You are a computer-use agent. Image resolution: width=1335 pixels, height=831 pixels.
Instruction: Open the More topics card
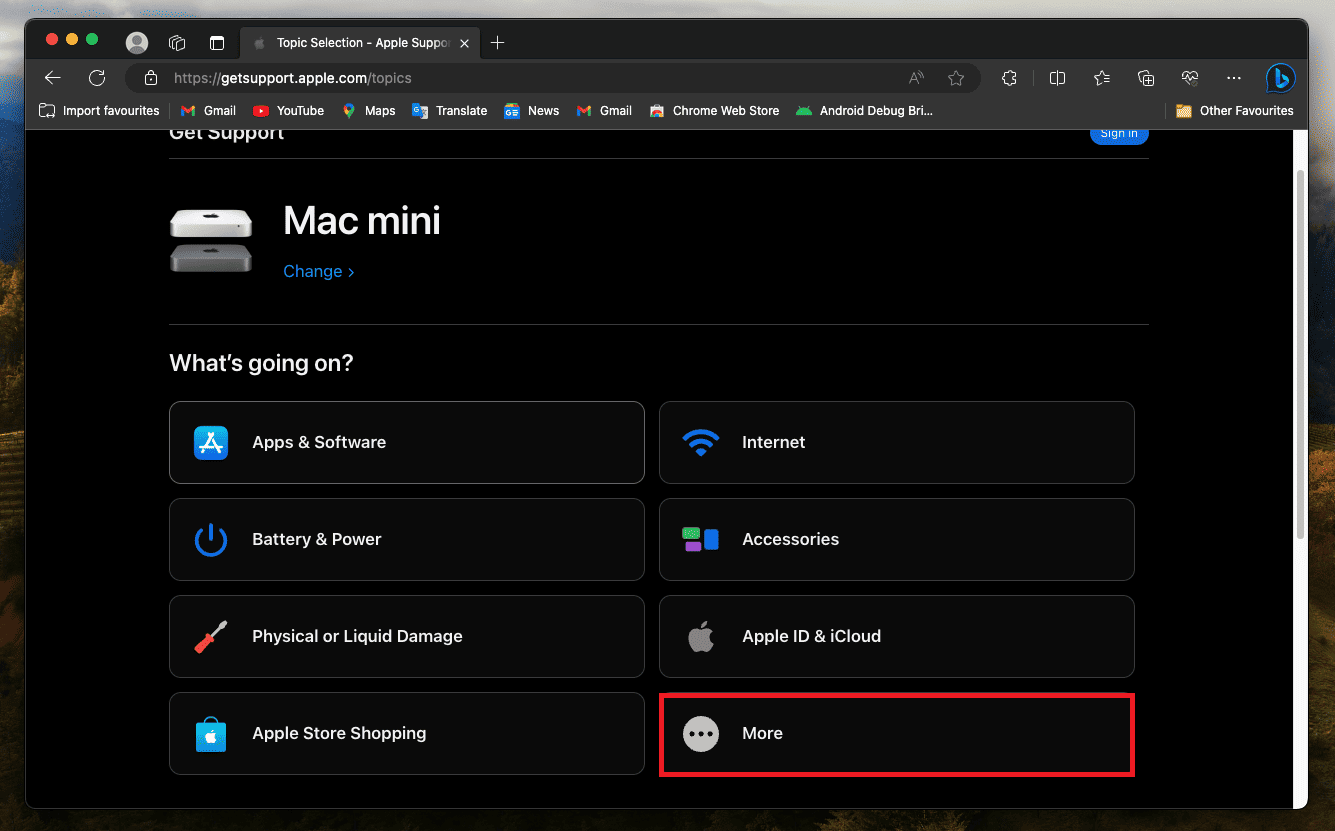click(897, 733)
